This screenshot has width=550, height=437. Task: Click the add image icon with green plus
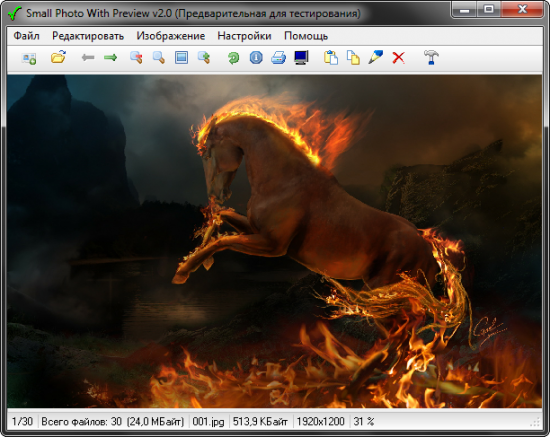coord(29,58)
